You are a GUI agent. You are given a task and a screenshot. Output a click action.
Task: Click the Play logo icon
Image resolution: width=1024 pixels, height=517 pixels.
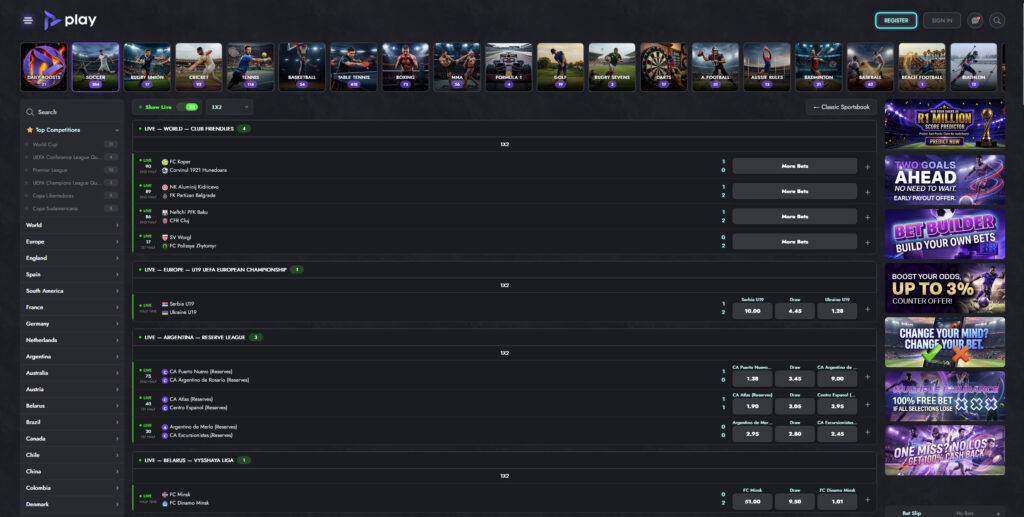(x=52, y=20)
